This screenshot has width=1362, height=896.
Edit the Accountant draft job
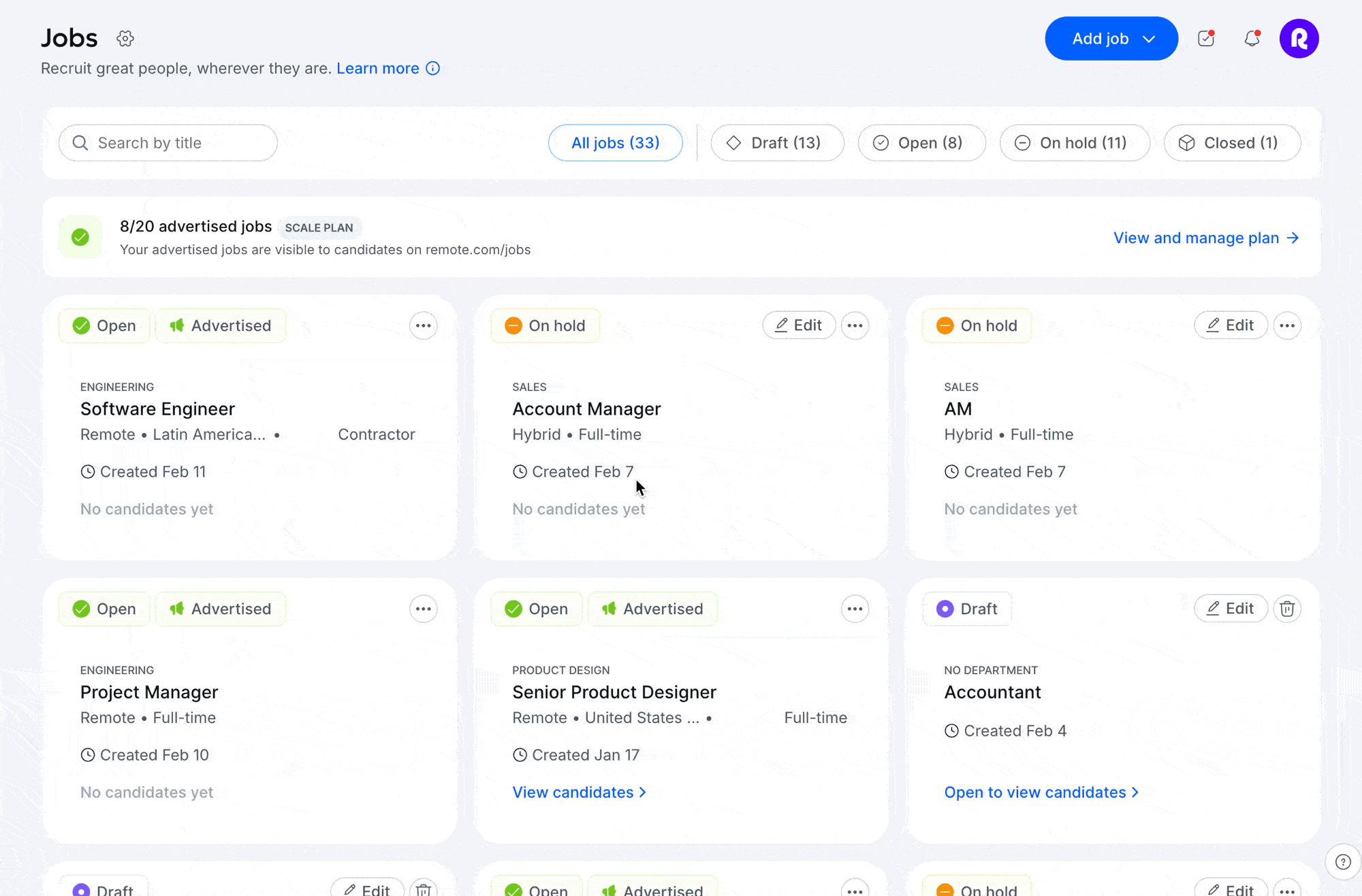pyautogui.click(x=1231, y=609)
